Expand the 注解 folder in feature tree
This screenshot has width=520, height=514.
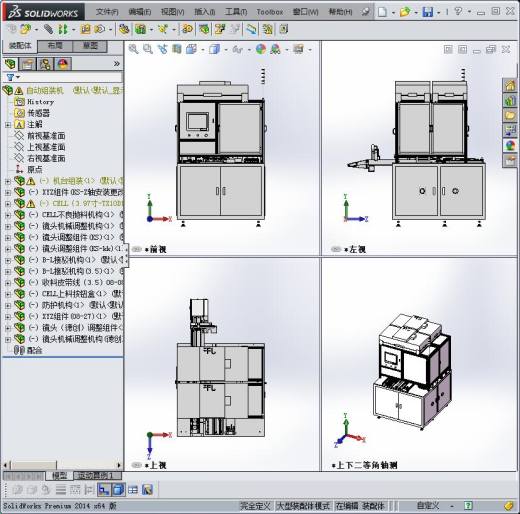point(8,125)
